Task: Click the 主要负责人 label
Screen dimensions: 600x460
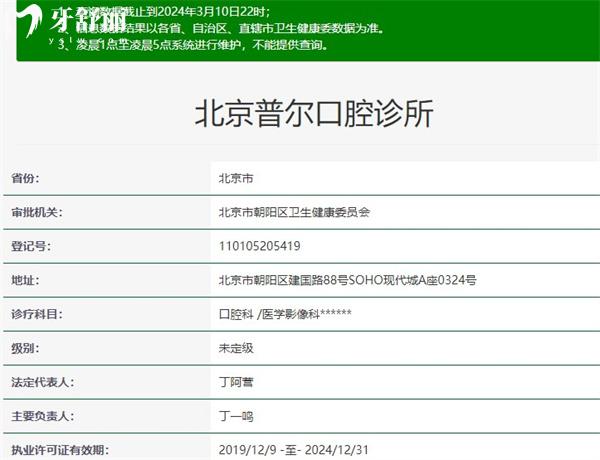Action: tap(42, 416)
